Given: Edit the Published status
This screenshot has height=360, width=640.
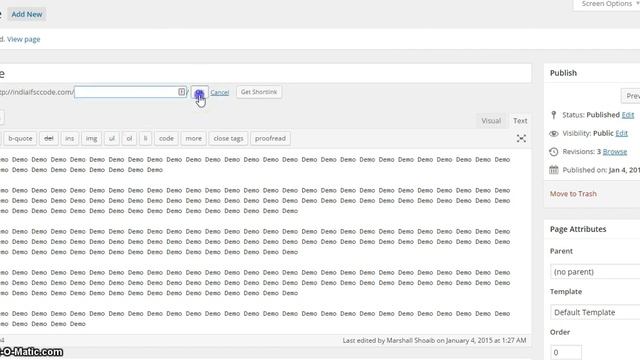Looking at the screenshot, I should [628, 115].
